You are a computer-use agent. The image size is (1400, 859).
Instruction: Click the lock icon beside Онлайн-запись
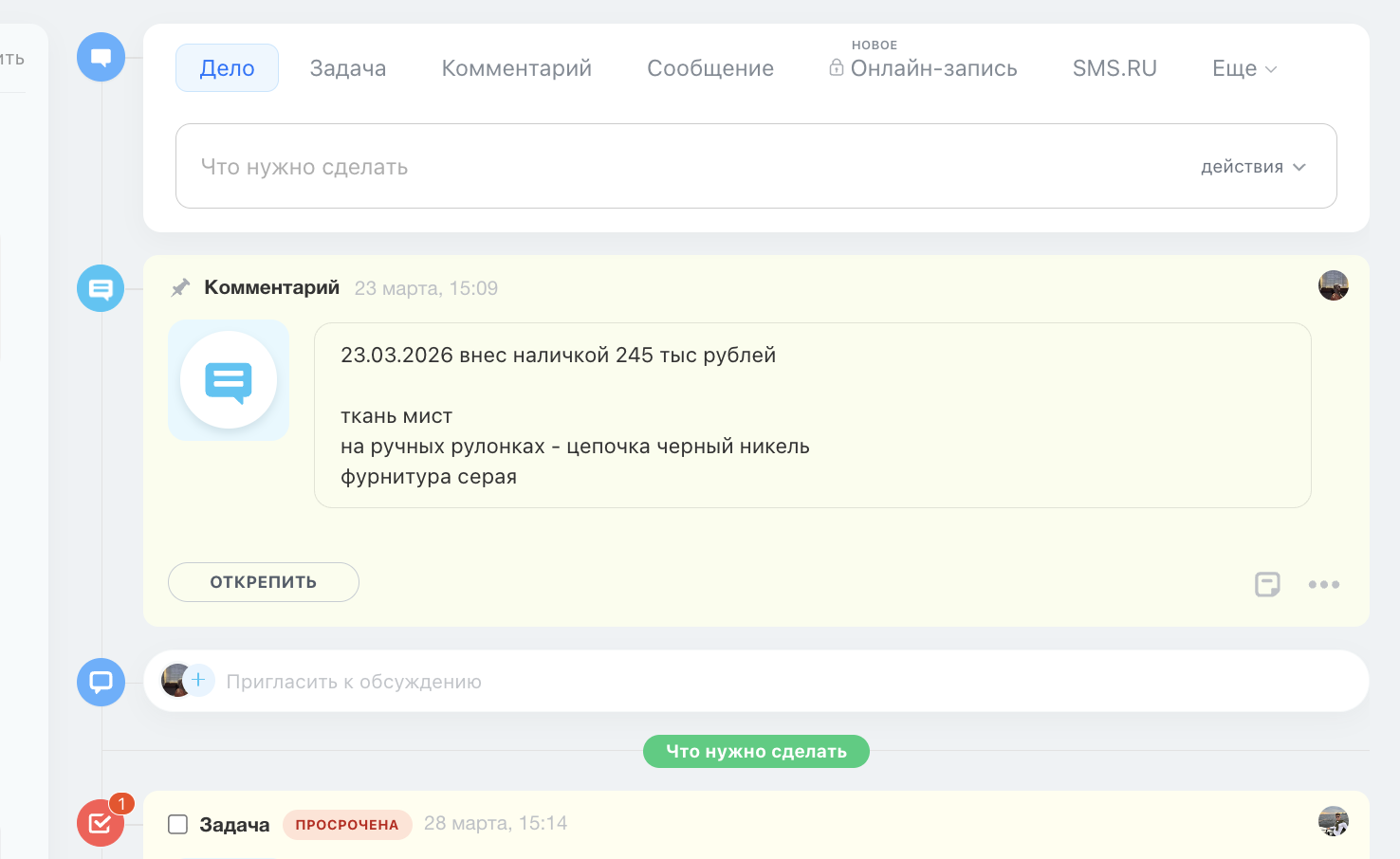pos(837,67)
